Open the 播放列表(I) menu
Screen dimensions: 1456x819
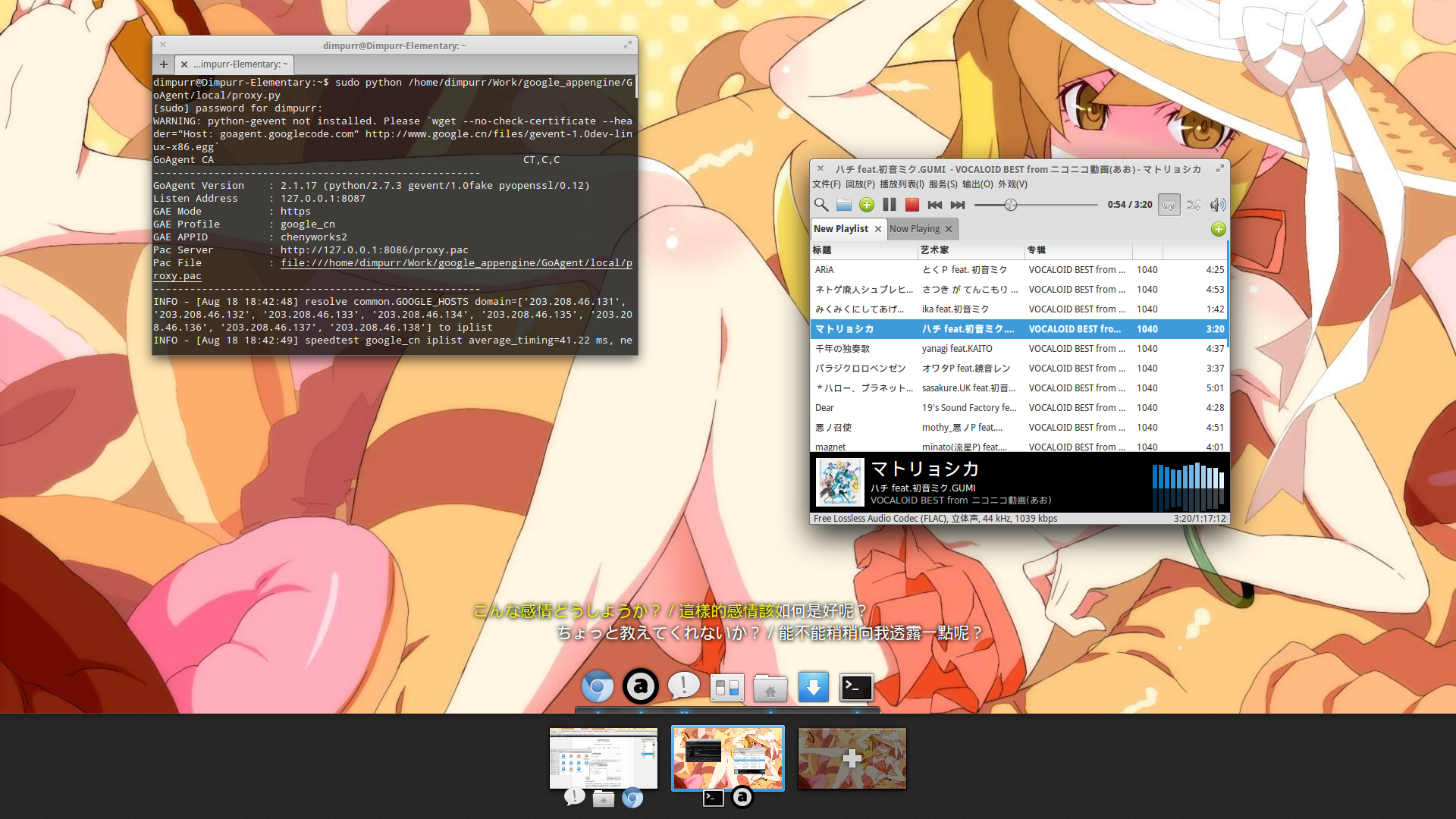pyautogui.click(x=902, y=184)
